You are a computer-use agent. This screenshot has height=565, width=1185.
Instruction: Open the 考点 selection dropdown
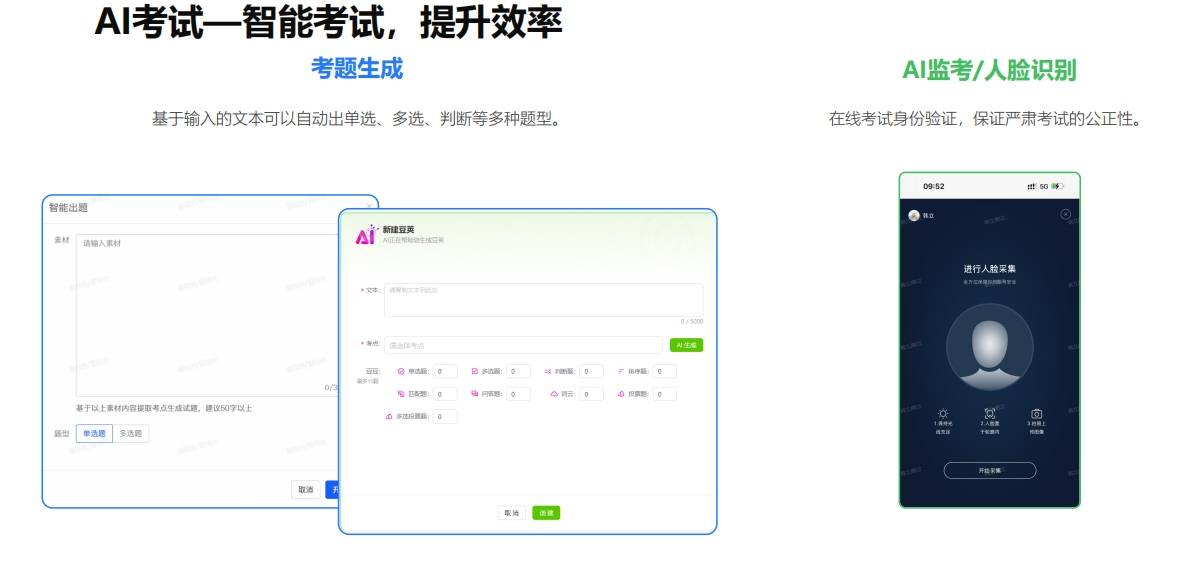pyautogui.click(x=523, y=345)
